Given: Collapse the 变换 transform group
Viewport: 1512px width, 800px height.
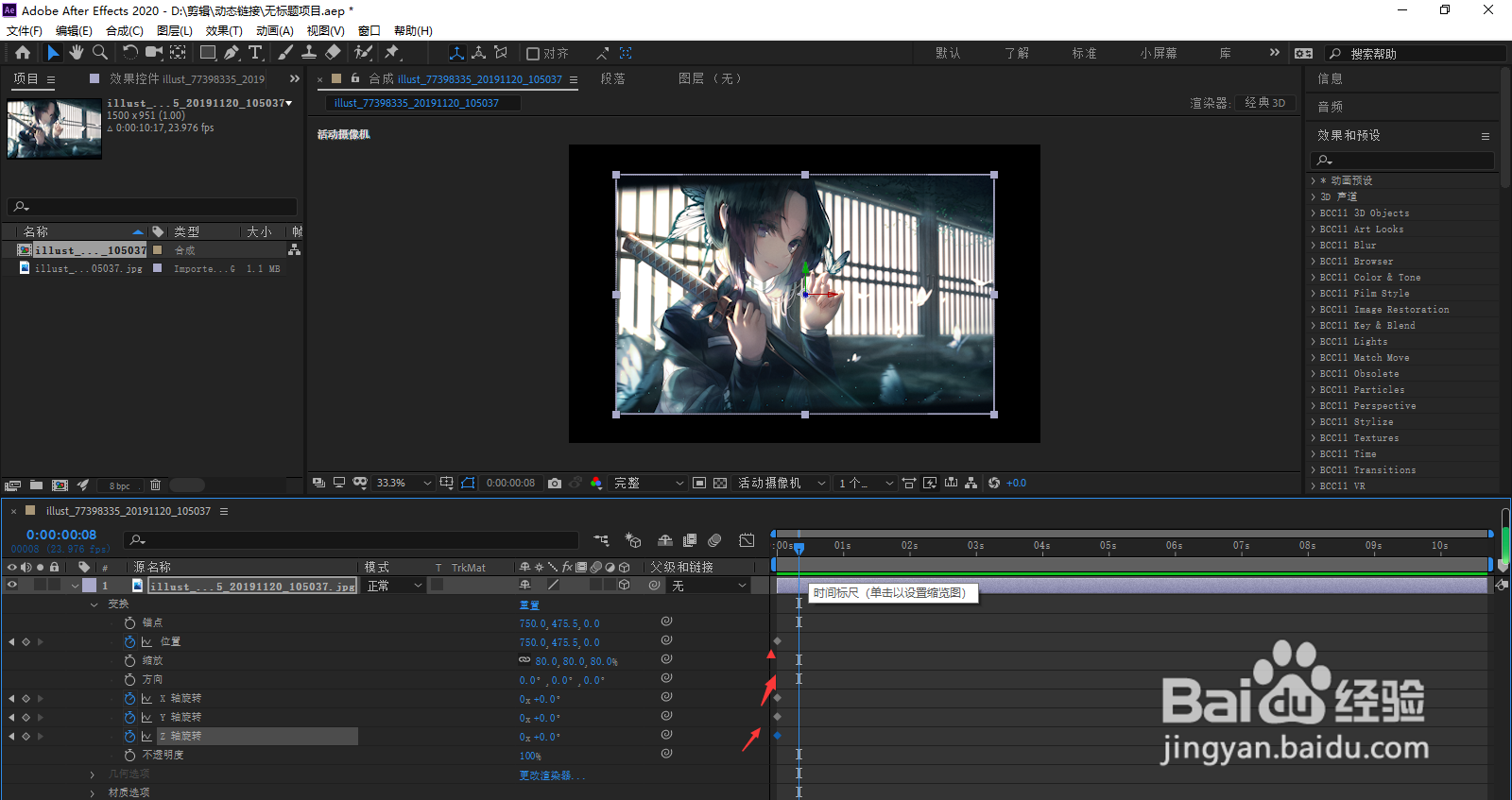Looking at the screenshot, I should point(94,604).
